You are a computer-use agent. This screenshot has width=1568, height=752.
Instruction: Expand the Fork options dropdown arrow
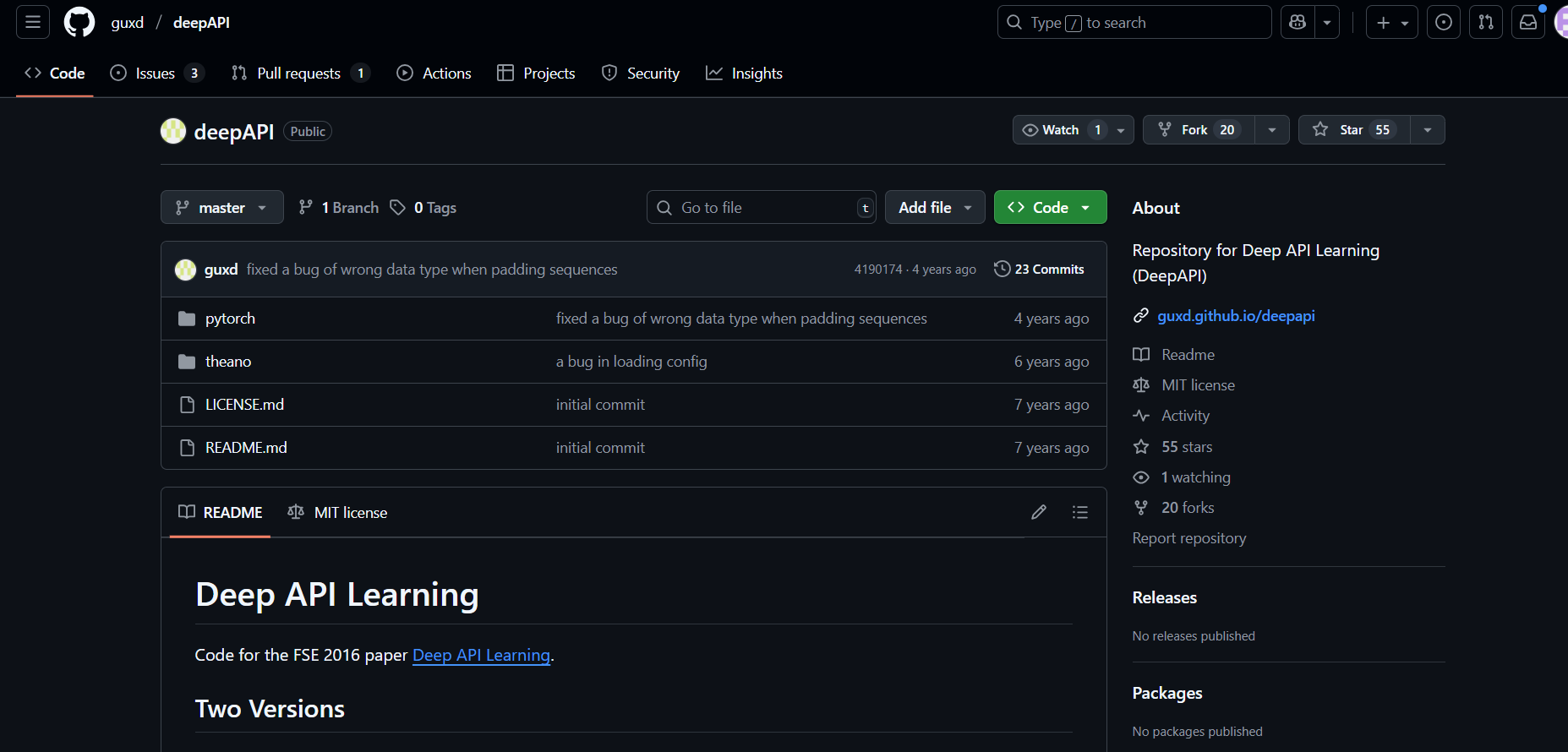tap(1272, 130)
